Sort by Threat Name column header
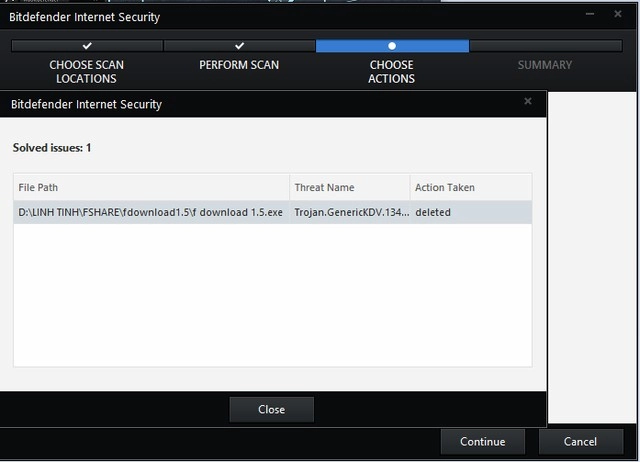Image resolution: width=640 pixels, height=462 pixels. (x=350, y=187)
